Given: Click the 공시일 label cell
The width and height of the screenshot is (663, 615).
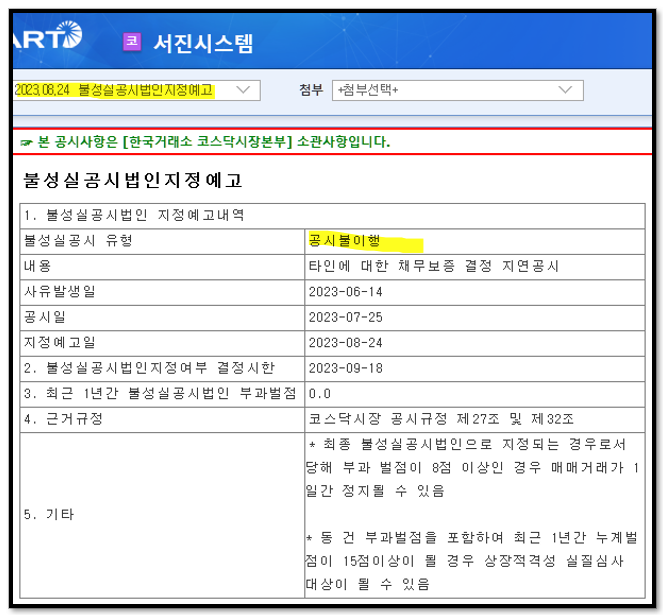Looking at the screenshot, I should tap(162, 317).
